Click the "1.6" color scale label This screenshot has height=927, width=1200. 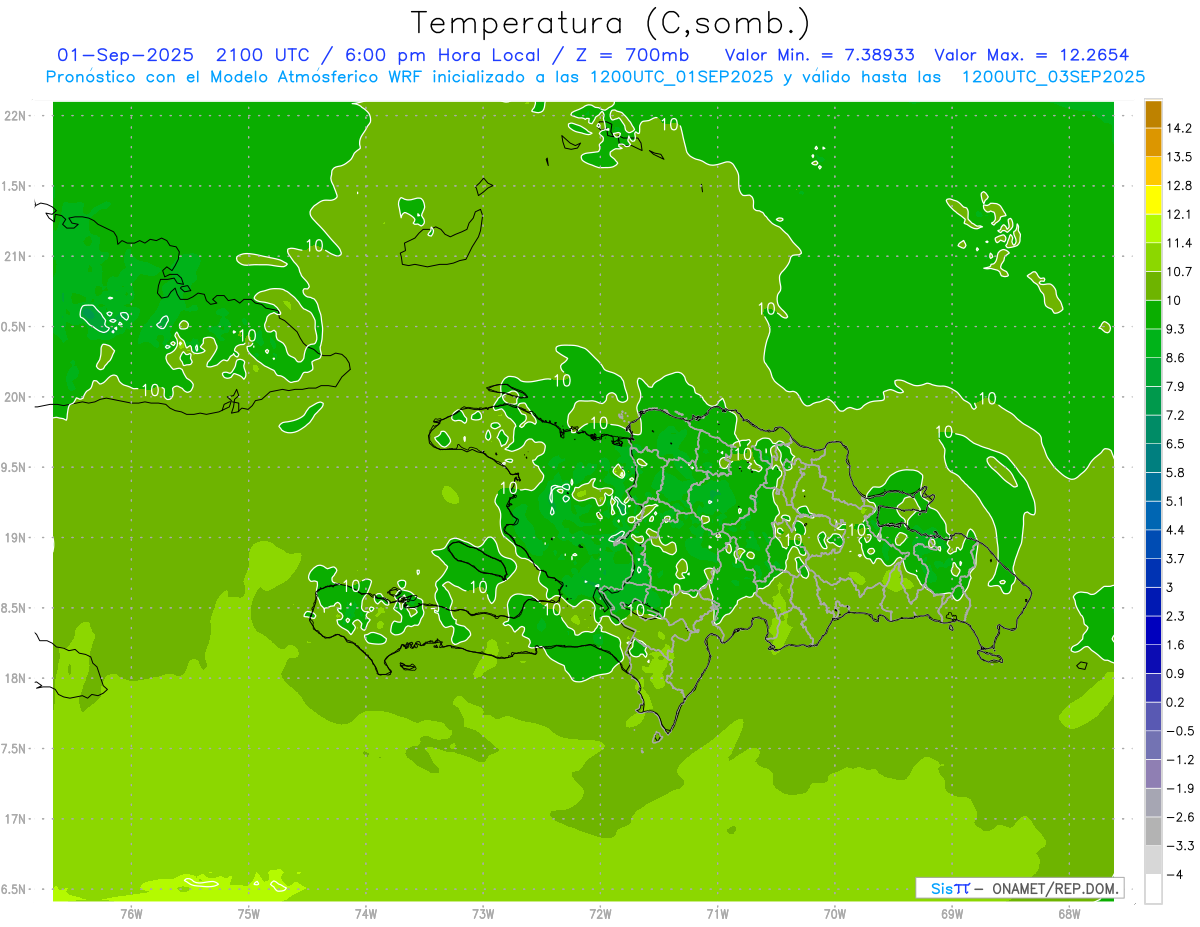coord(1177,645)
